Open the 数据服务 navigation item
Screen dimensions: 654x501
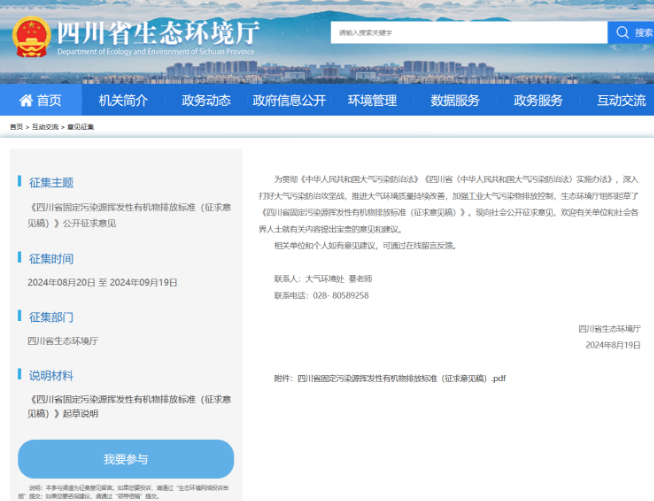[455, 100]
